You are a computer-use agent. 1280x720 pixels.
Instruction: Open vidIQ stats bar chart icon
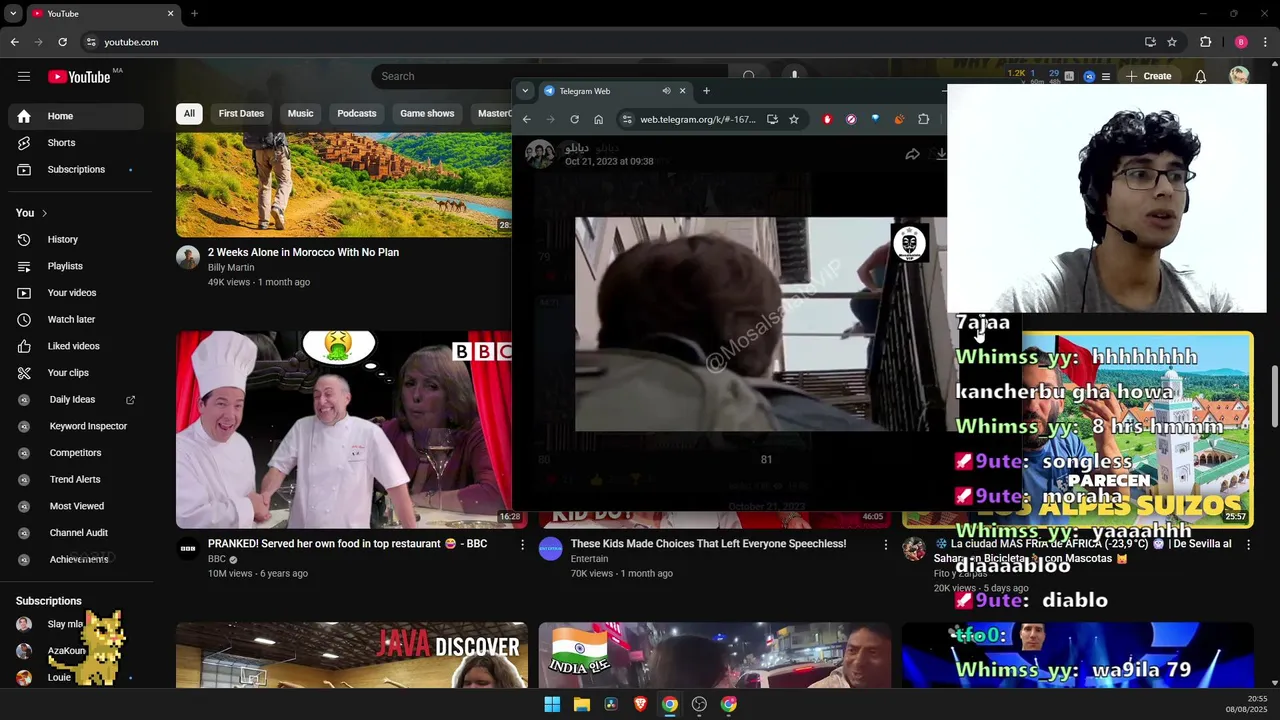(1071, 76)
